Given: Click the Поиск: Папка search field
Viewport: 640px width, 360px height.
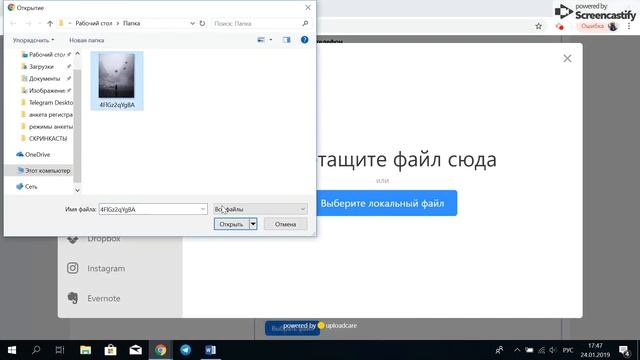Looking at the screenshot, I should pos(256,24).
